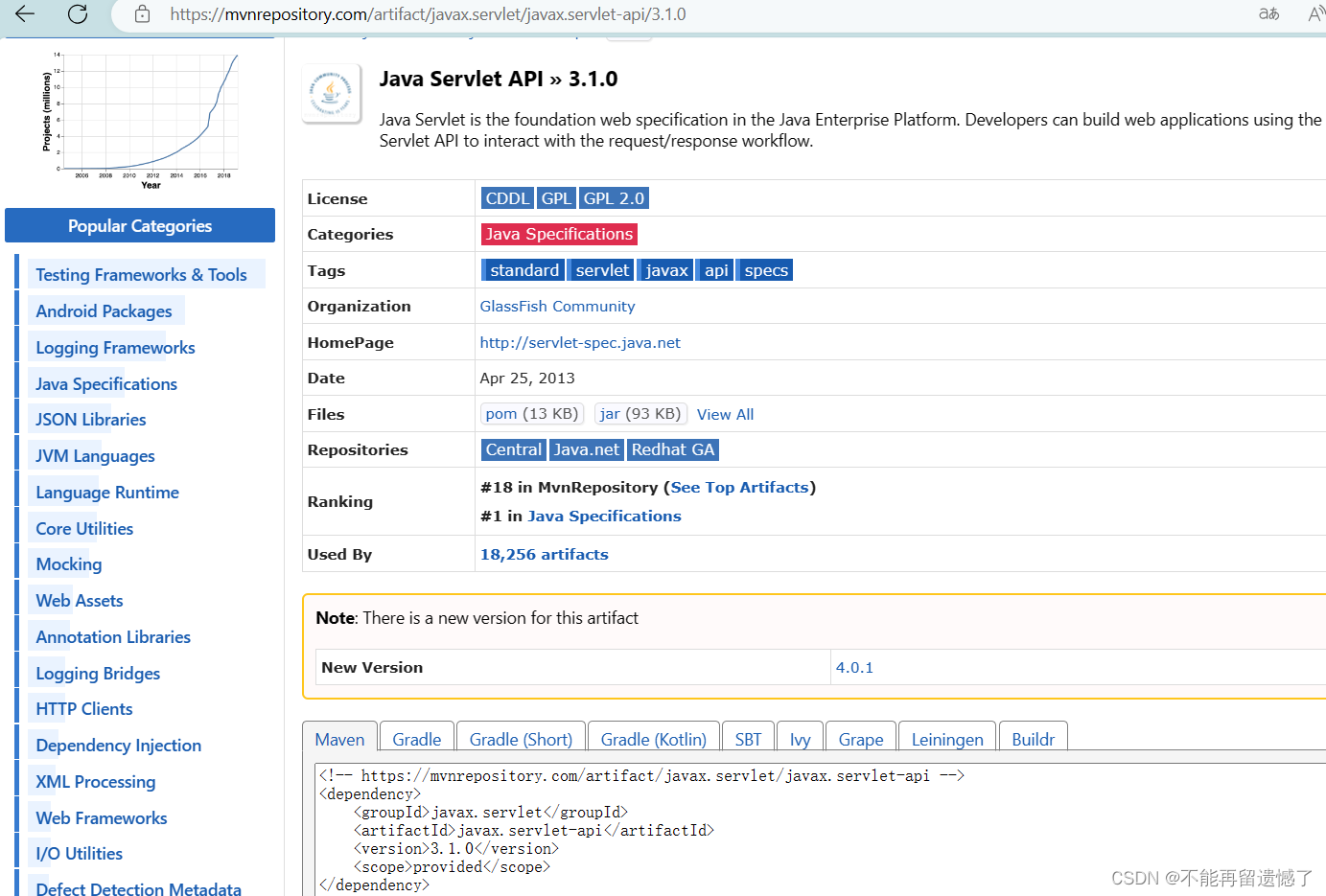Image resolution: width=1326 pixels, height=896 pixels.
Task: Click the site lock icon in address bar
Action: 142,14
